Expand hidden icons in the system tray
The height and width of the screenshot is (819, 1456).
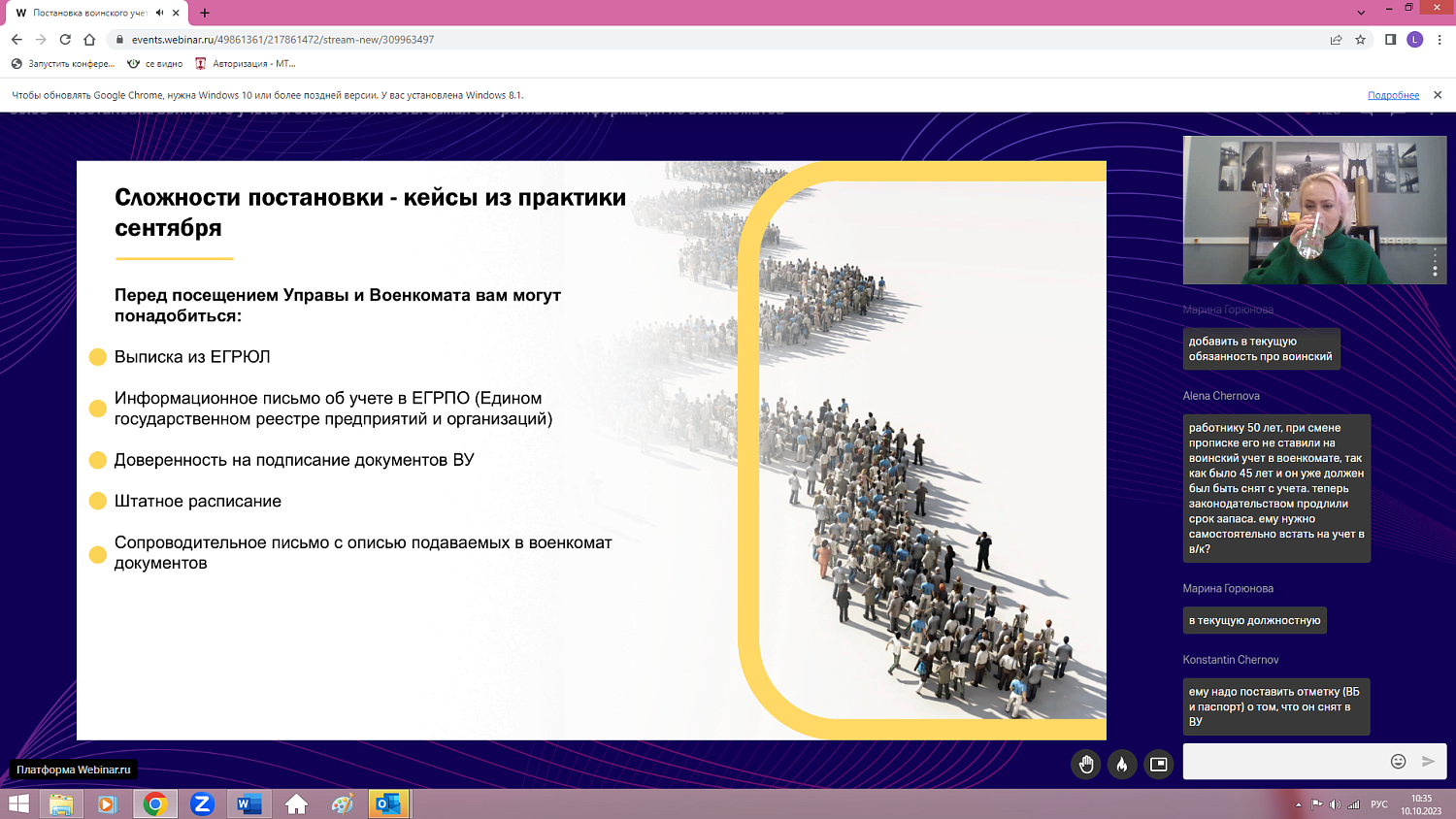pos(1298,803)
